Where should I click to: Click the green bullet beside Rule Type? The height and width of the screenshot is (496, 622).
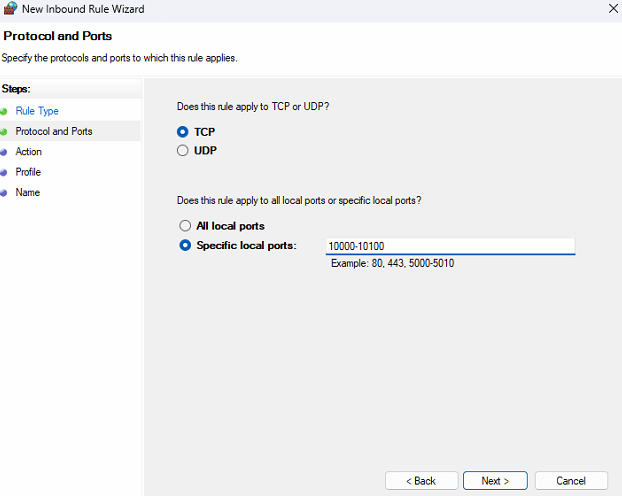click(x=4, y=111)
